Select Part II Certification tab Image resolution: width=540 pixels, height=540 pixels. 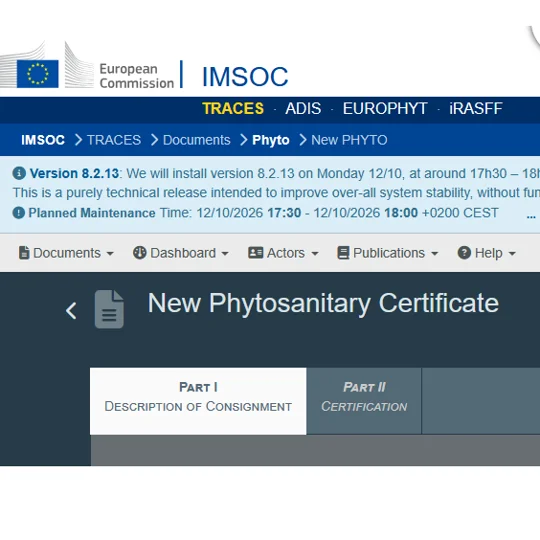pos(364,401)
